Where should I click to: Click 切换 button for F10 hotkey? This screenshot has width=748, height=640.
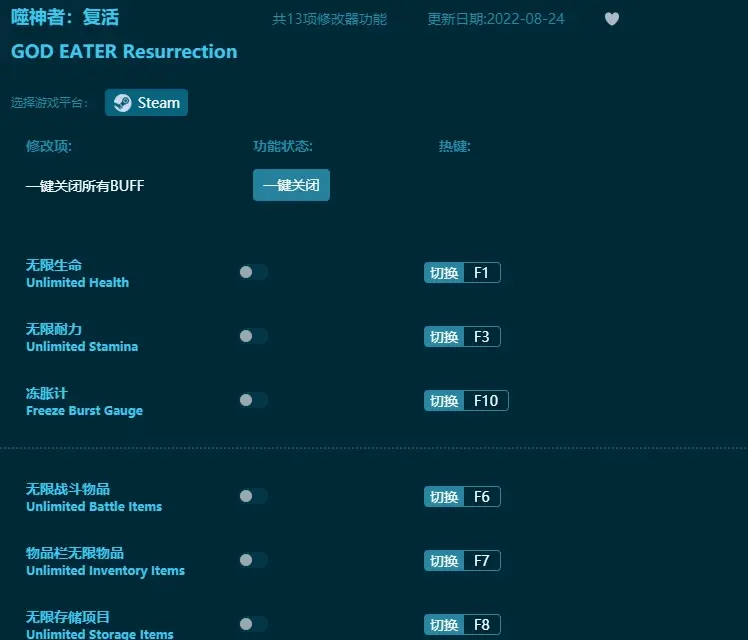click(444, 401)
